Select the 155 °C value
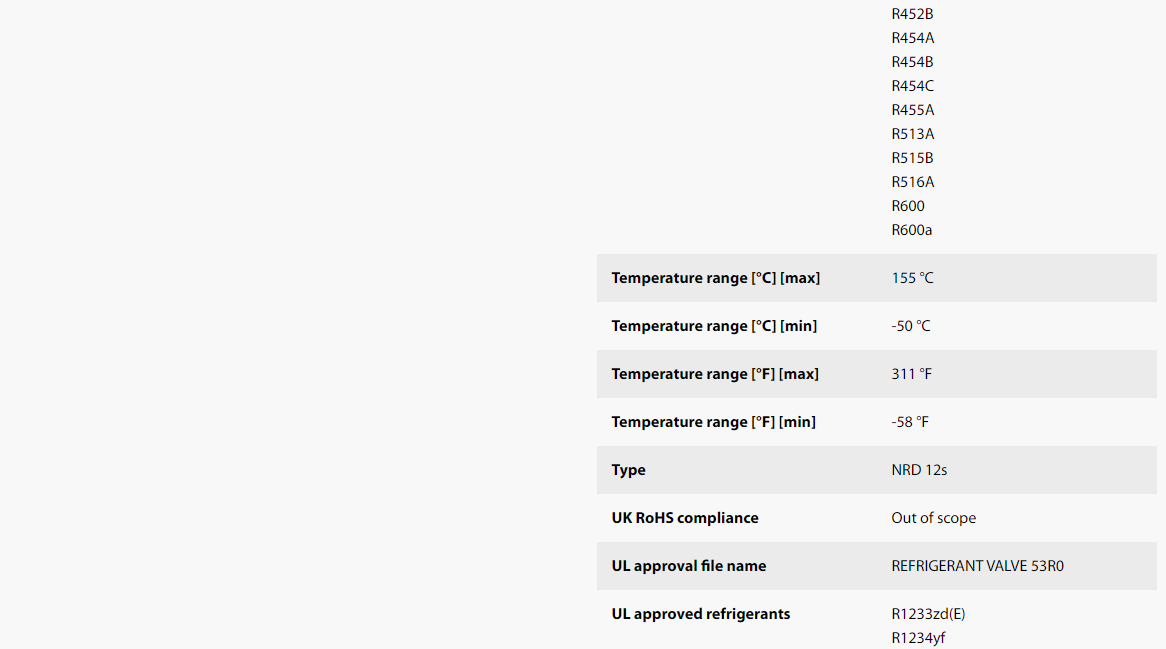The height and width of the screenshot is (649, 1166). coord(912,278)
